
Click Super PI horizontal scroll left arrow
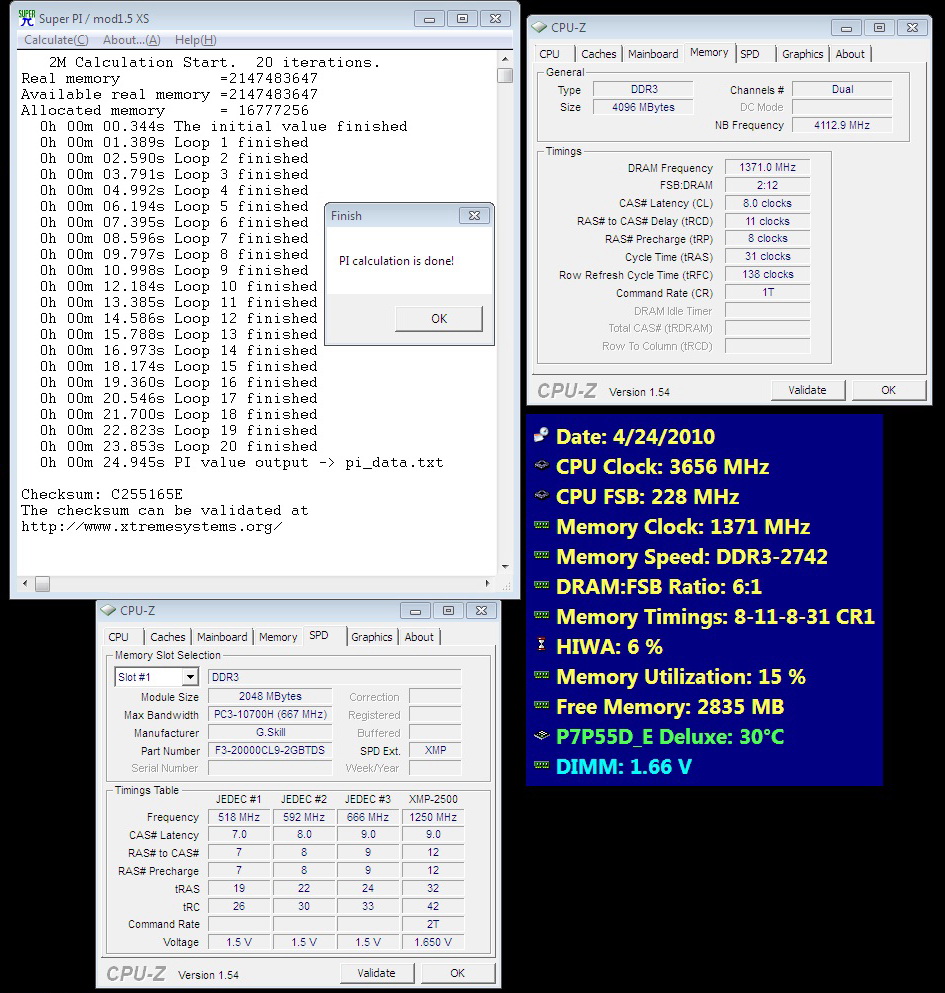[x=25, y=583]
